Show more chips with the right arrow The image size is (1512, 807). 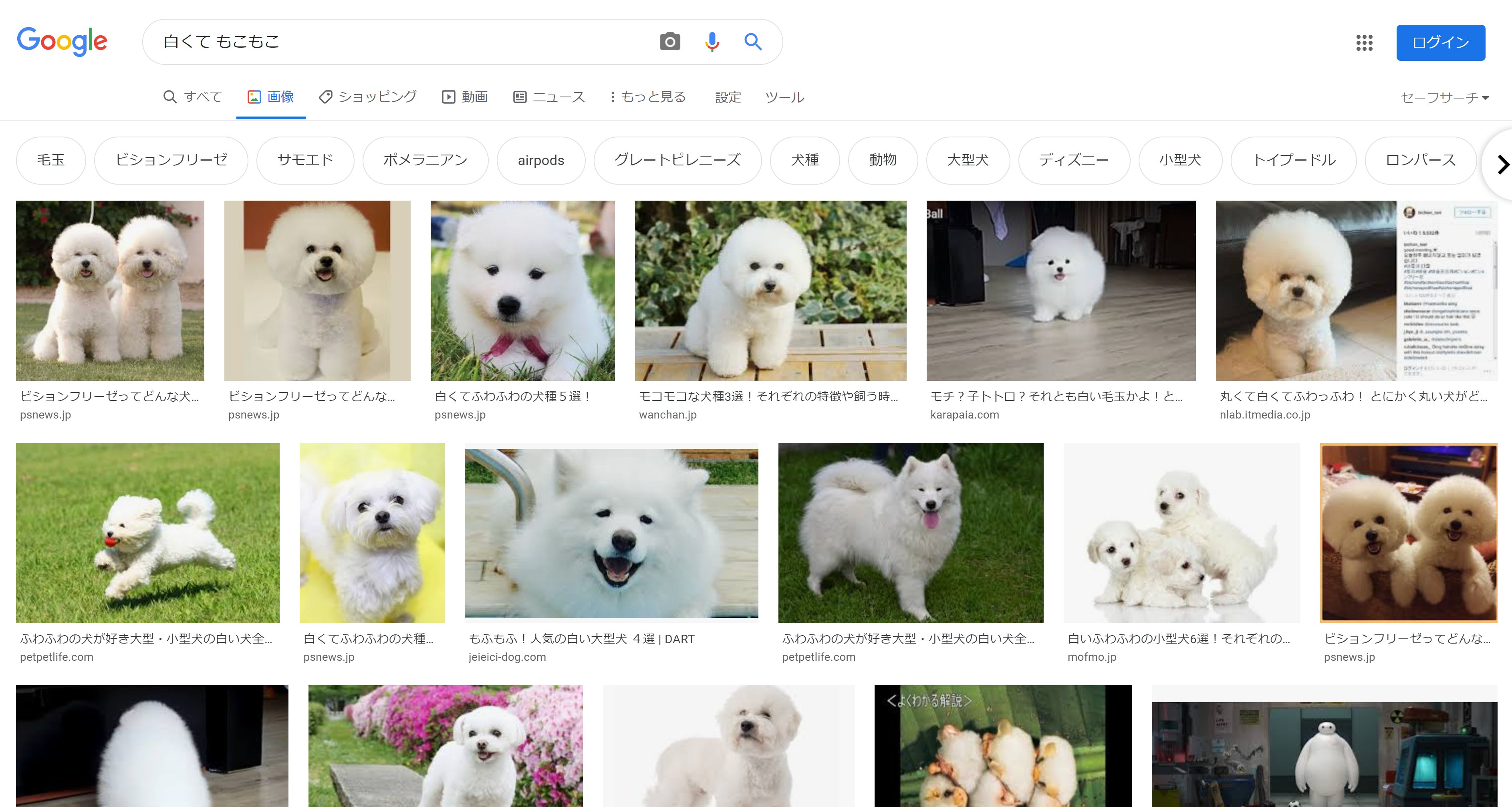1502,164
